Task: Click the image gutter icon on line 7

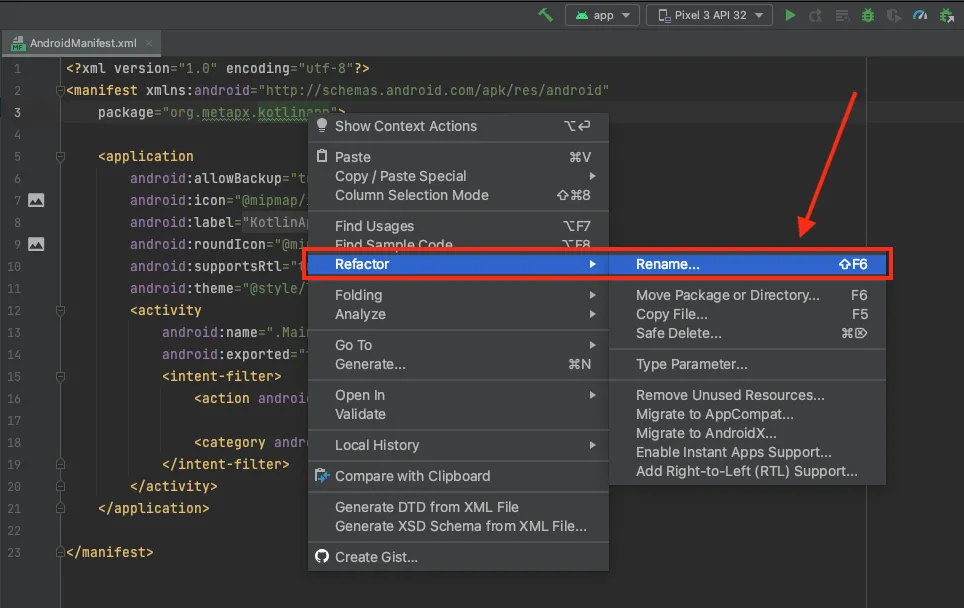Action: tap(36, 200)
